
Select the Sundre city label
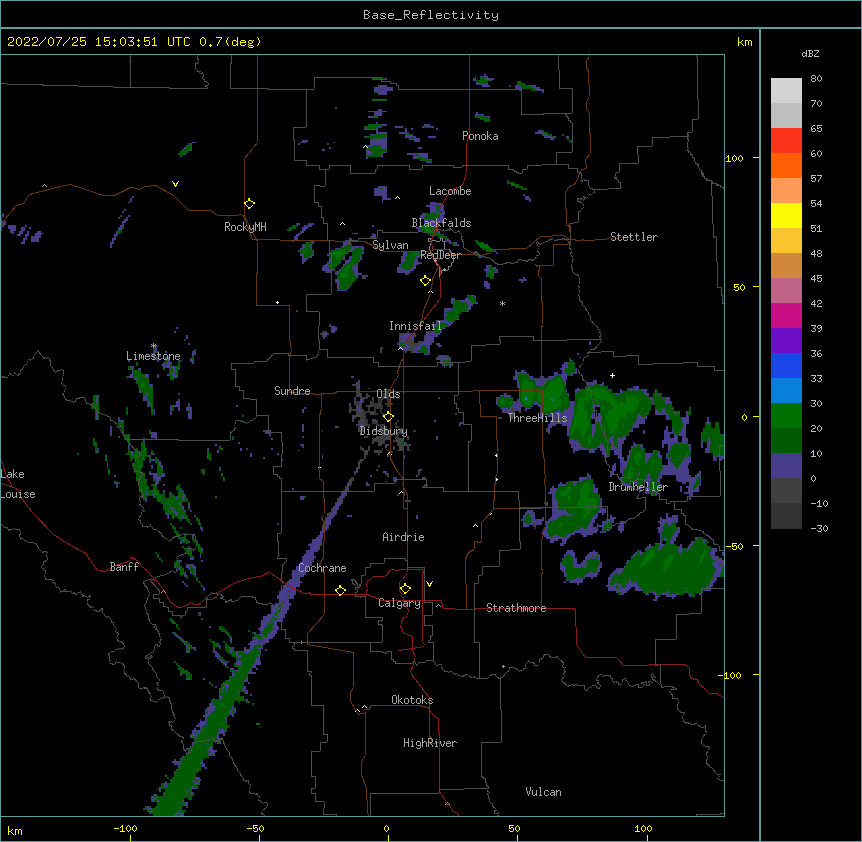click(x=292, y=391)
